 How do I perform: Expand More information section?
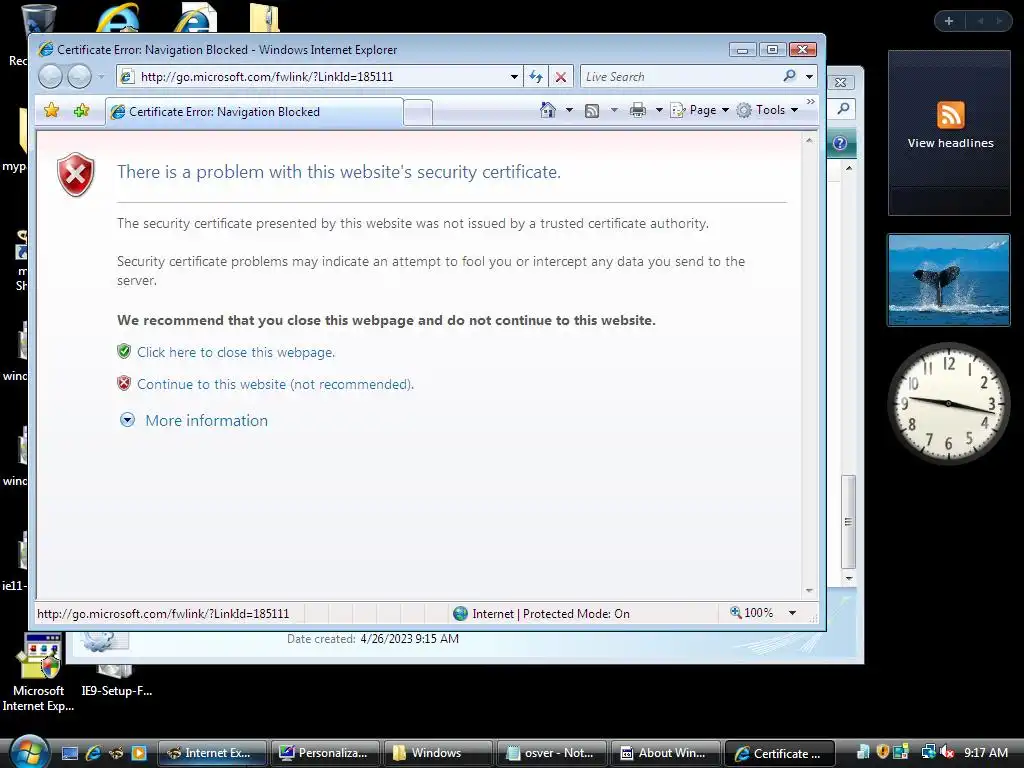[x=206, y=421]
